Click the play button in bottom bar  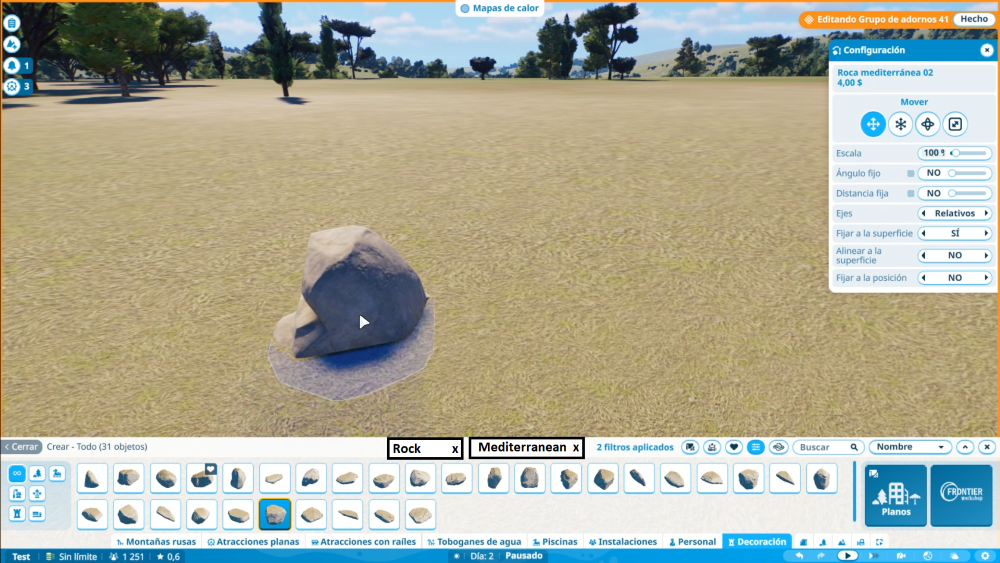(x=847, y=556)
